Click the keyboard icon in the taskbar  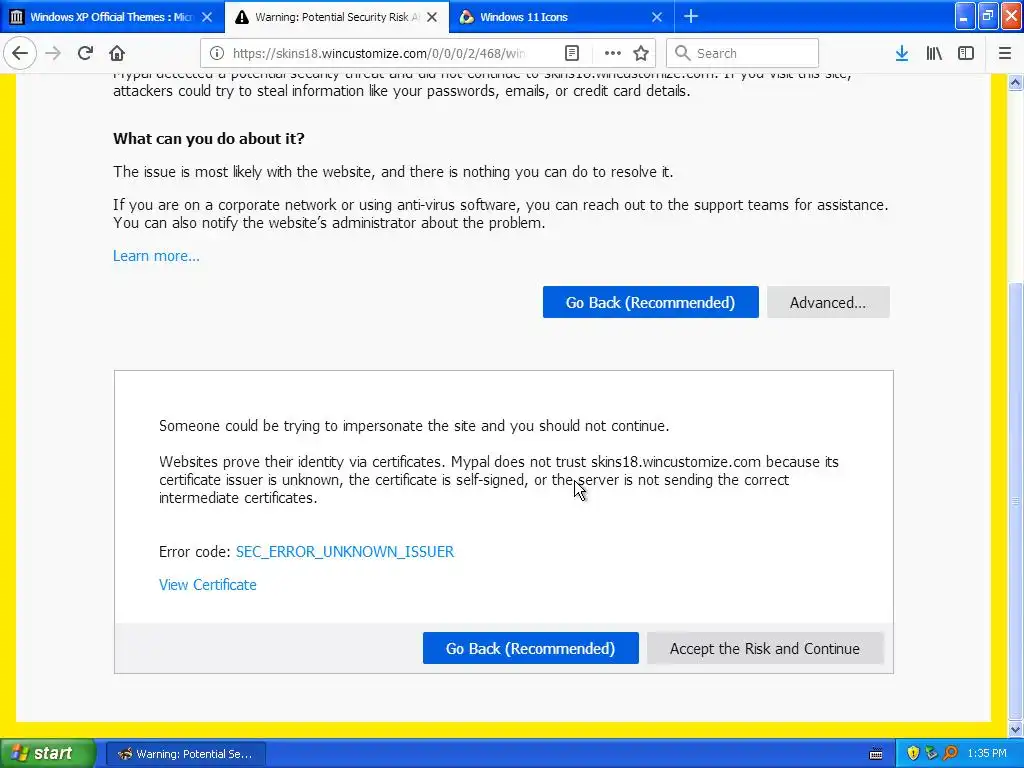[876, 754]
